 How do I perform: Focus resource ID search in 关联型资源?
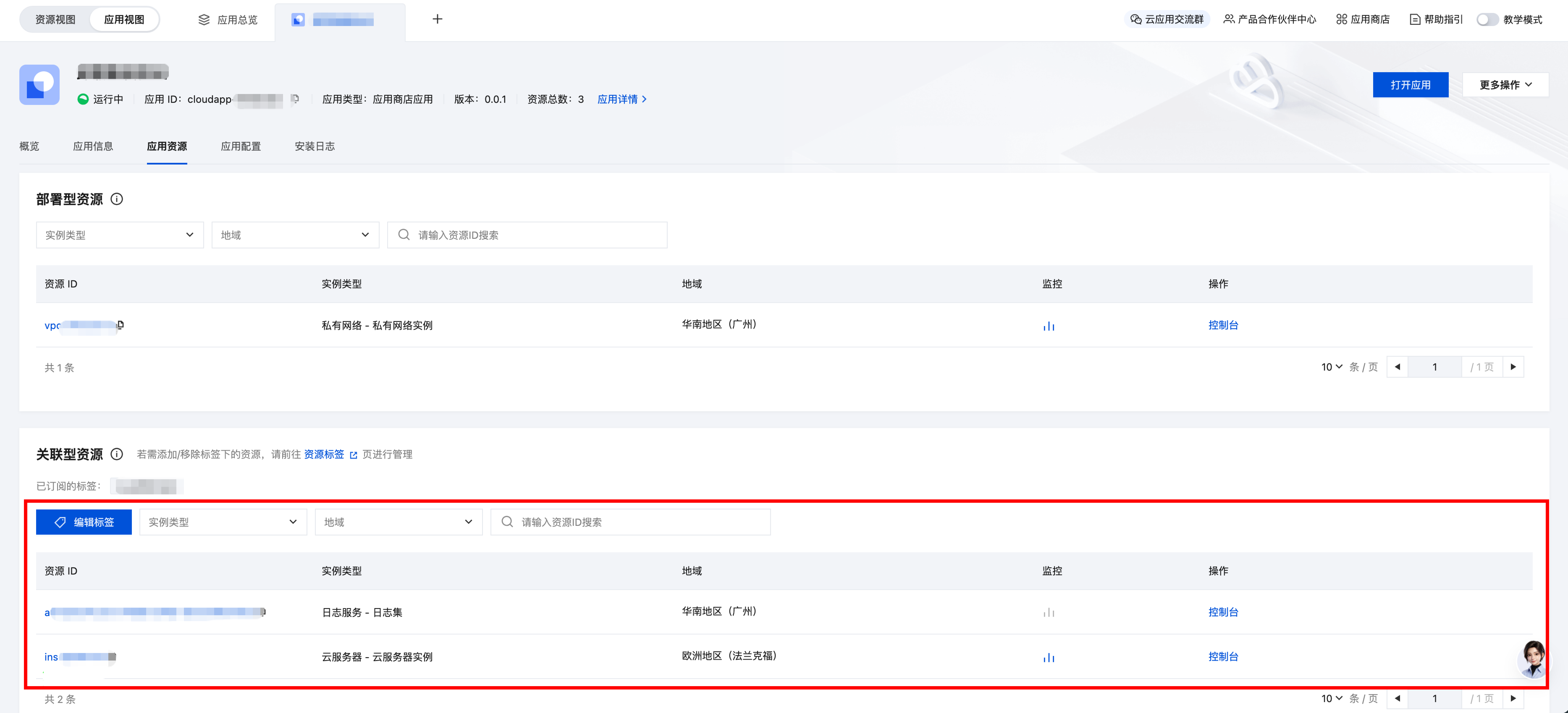click(x=631, y=522)
